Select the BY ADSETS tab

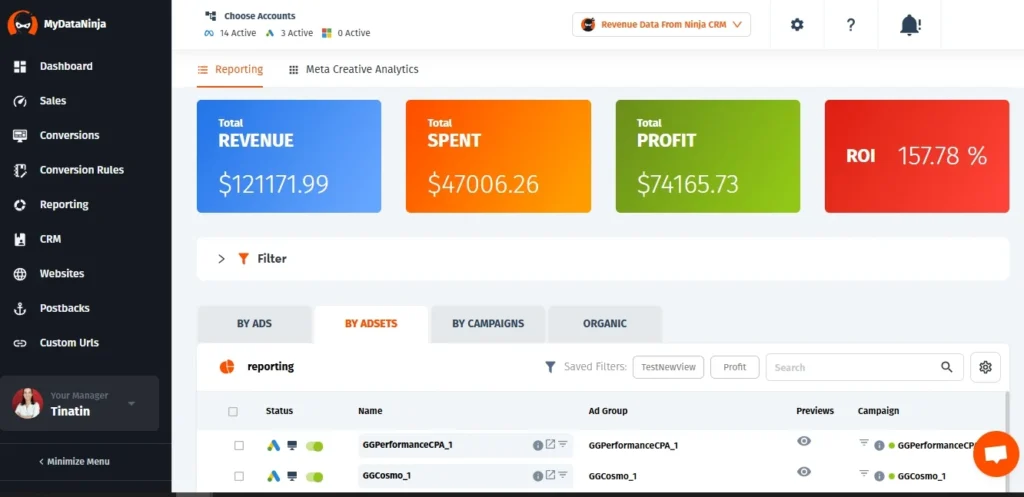(x=371, y=324)
